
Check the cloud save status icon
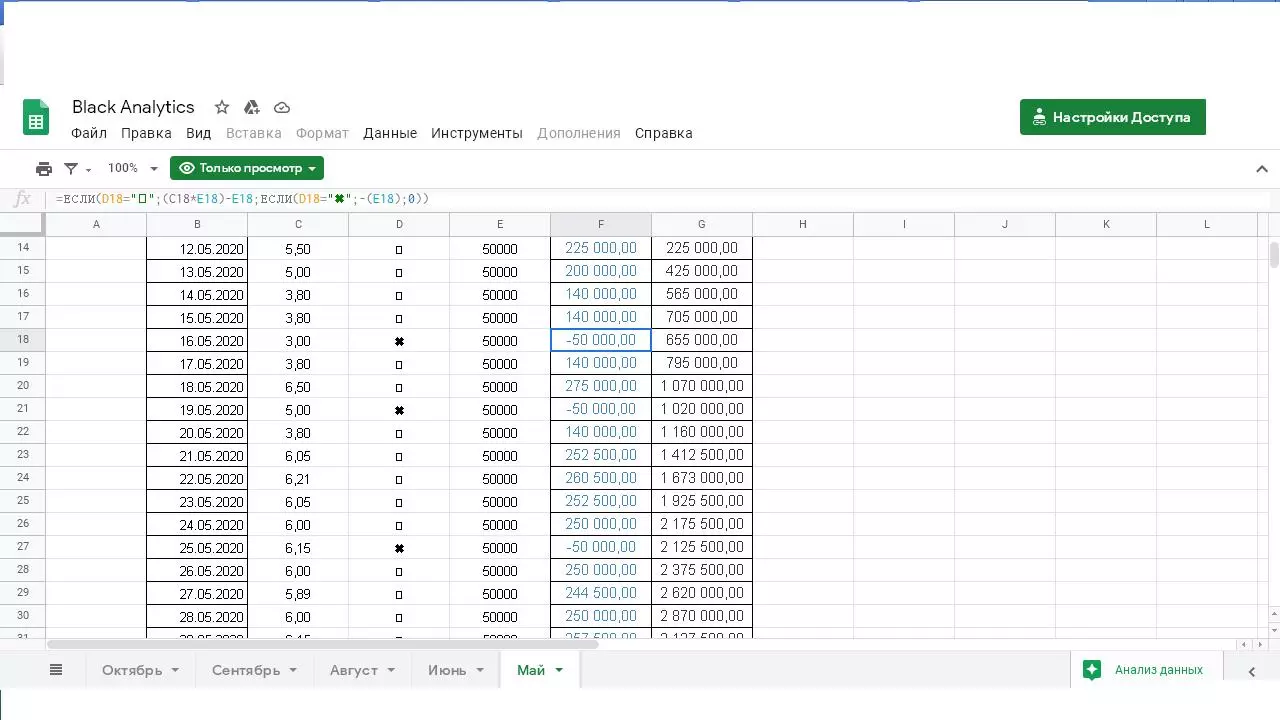[x=282, y=107]
